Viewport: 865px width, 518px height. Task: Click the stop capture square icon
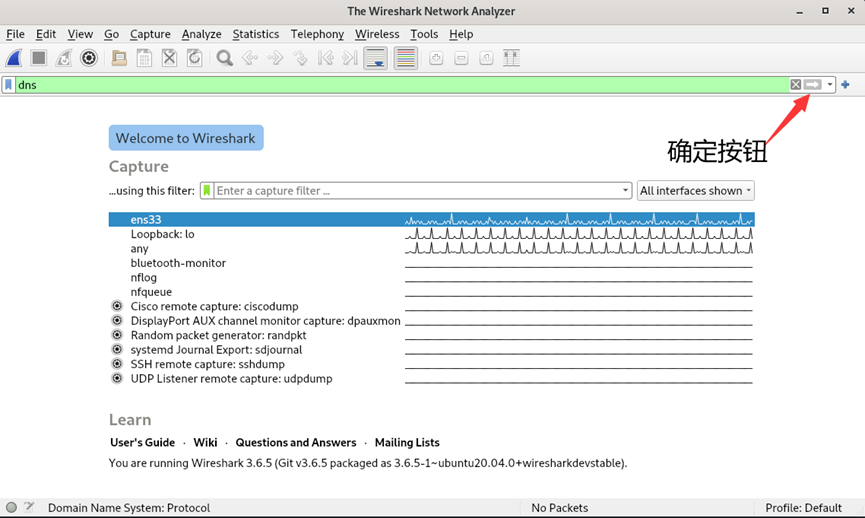(x=39, y=58)
